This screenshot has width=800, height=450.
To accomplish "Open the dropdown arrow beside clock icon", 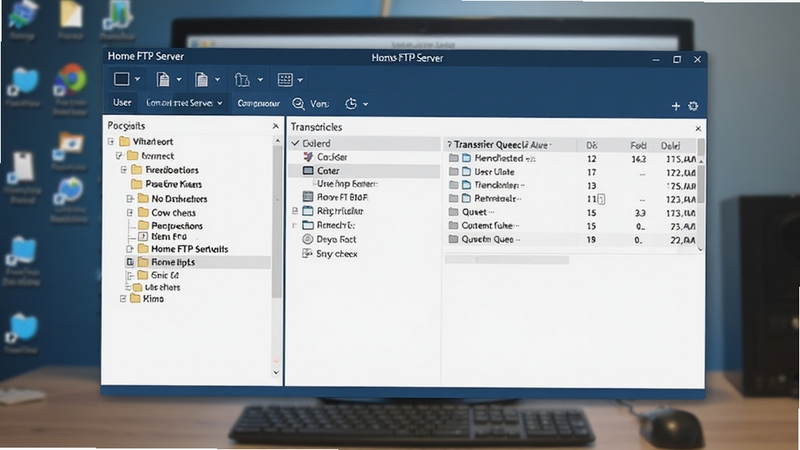I will point(365,105).
